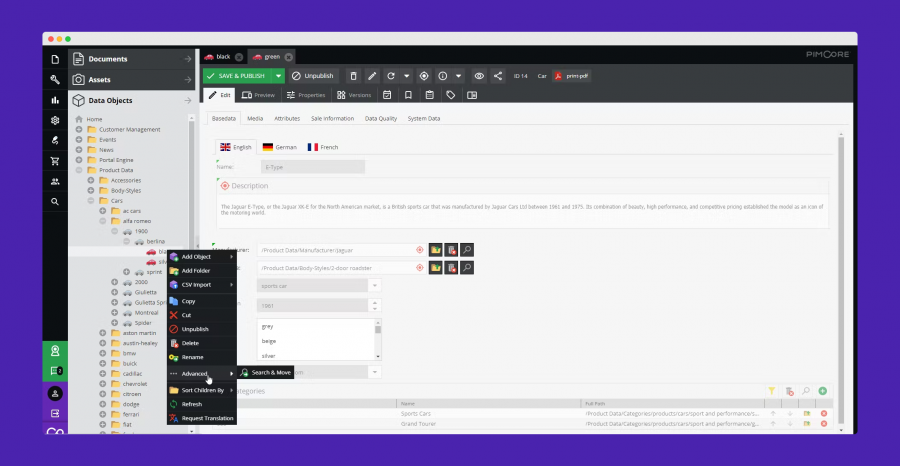Open the Schedule calendar icon tab
Screen dimensions: 900x466
coord(387,95)
